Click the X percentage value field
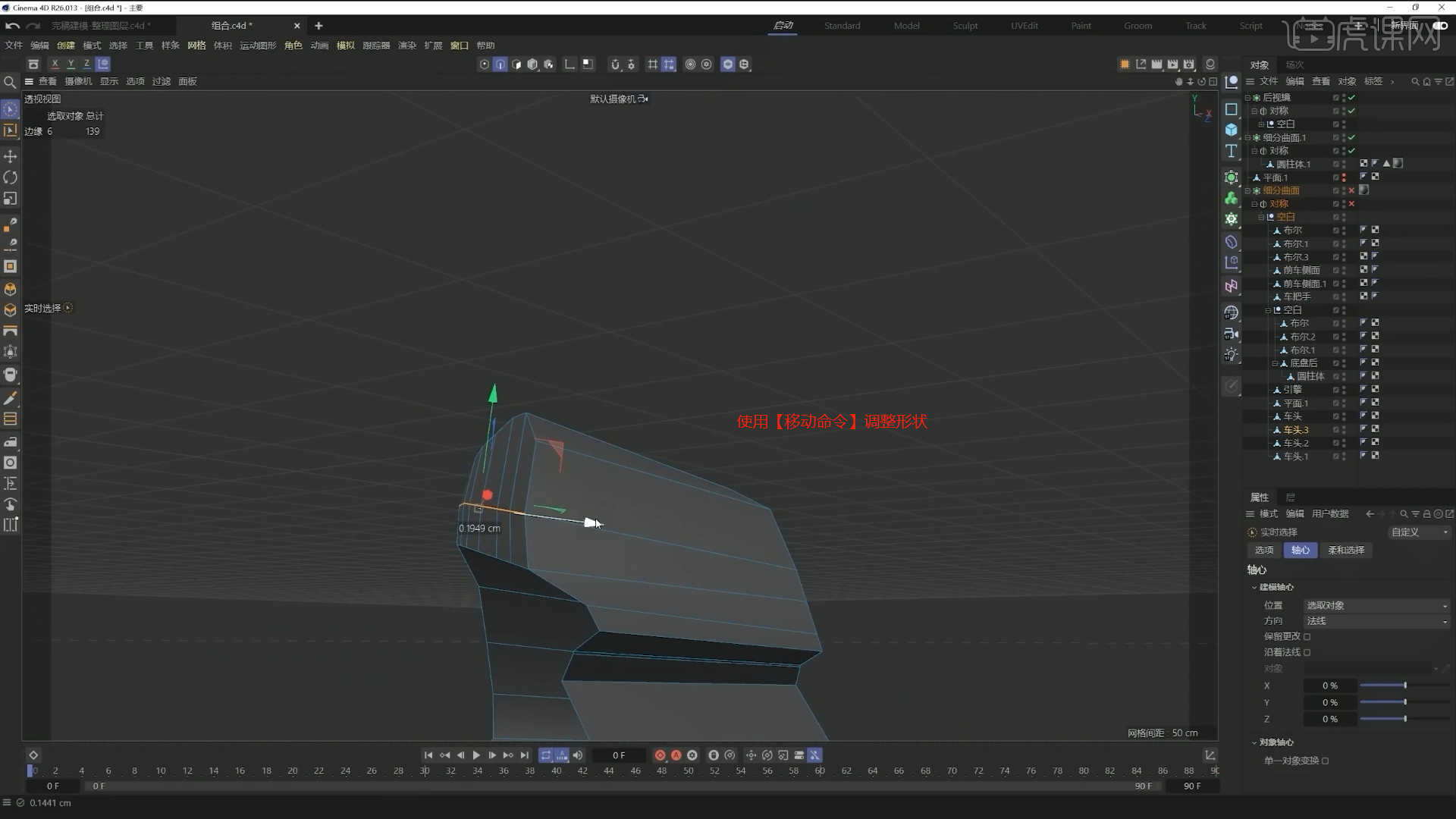This screenshot has height=819, width=1456. [1329, 686]
